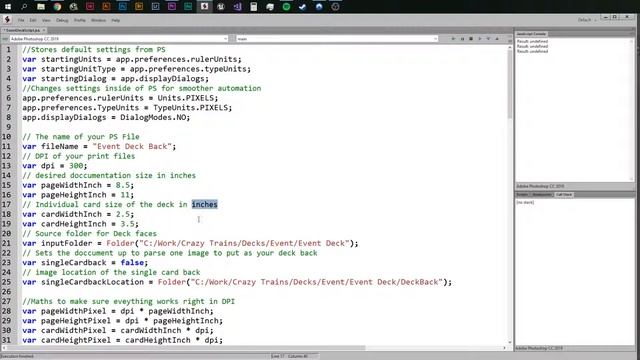This screenshot has width=640, height=360.
Task: Open the Debug menu
Action: pyautogui.click(x=62, y=20)
